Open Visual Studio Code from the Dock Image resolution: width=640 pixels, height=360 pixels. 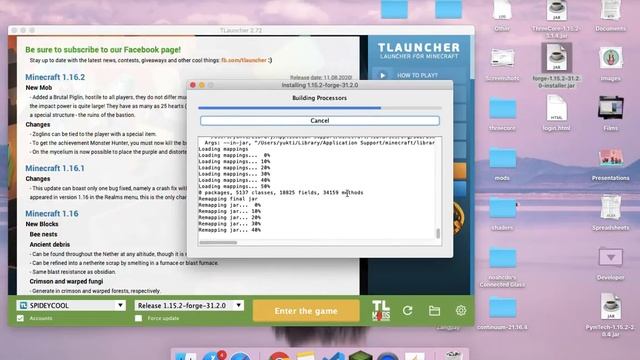tap(333, 356)
